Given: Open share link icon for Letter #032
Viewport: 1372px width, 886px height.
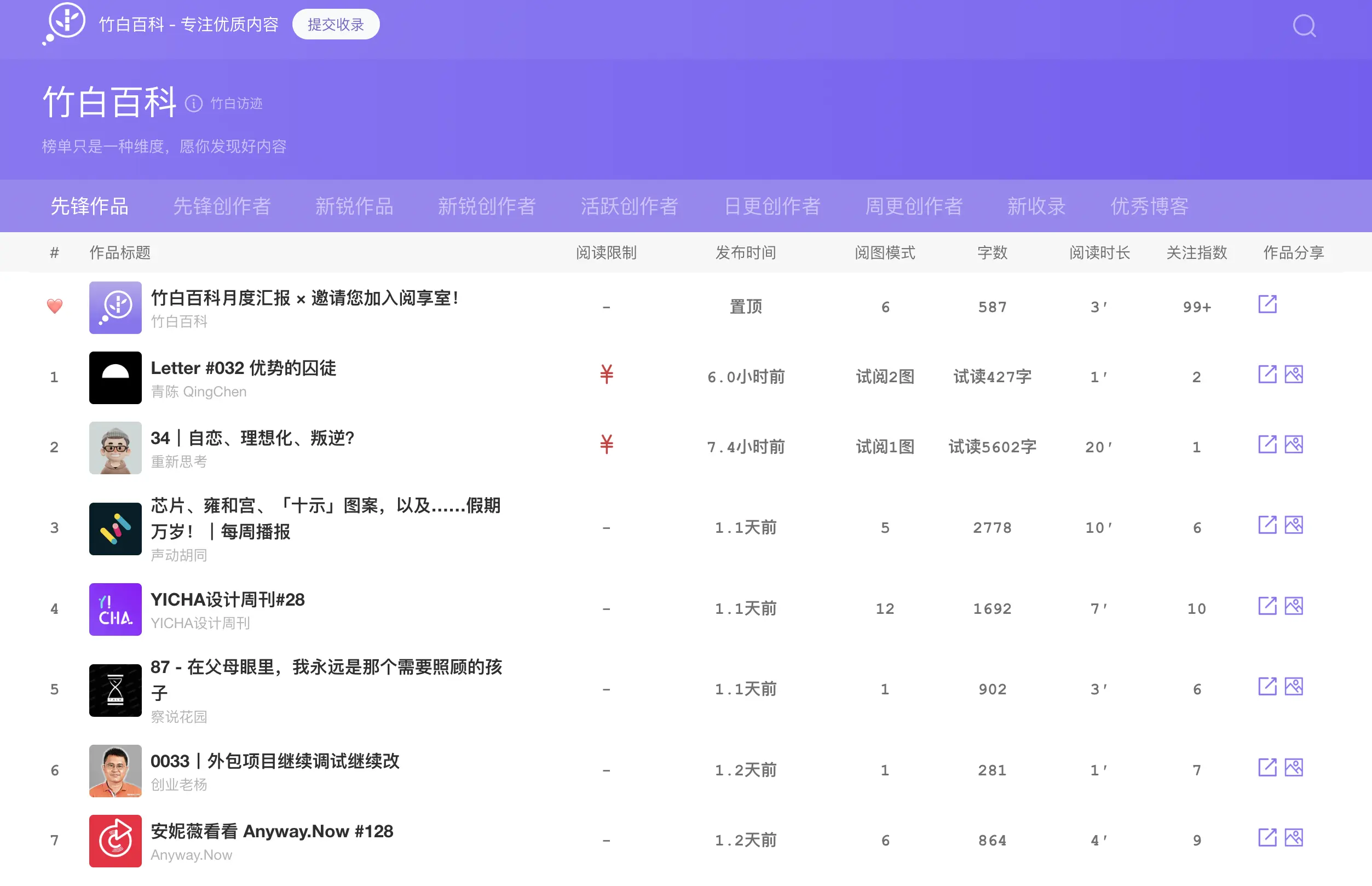Looking at the screenshot, I should pos(1267,375).
